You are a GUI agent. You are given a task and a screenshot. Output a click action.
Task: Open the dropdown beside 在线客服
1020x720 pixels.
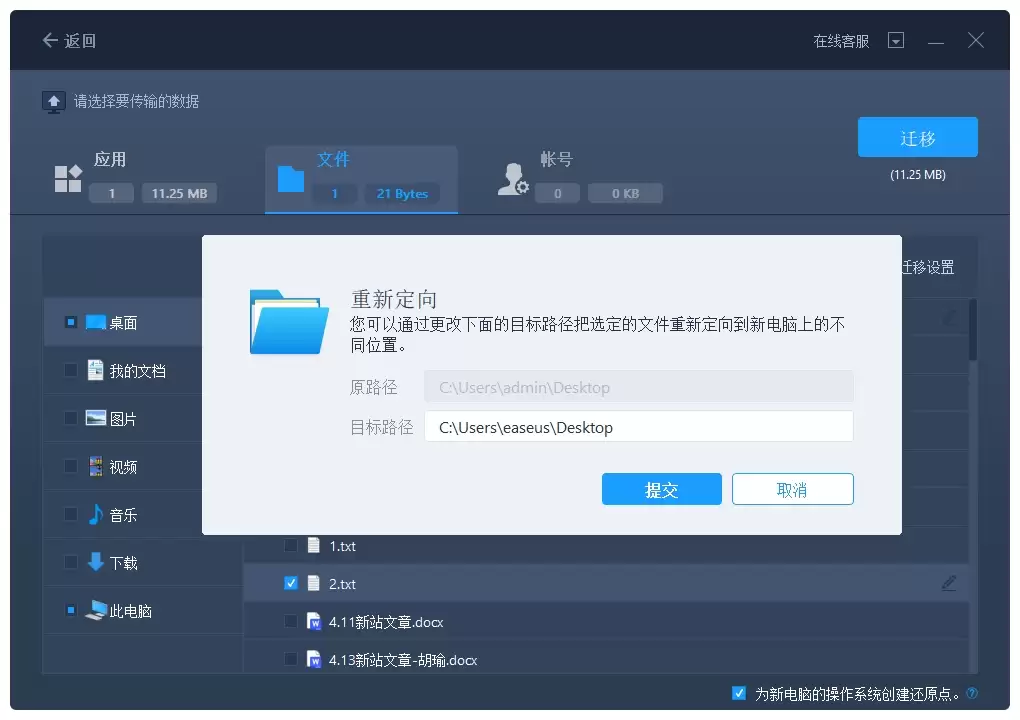pyautogui.click(x=896, y=40)
